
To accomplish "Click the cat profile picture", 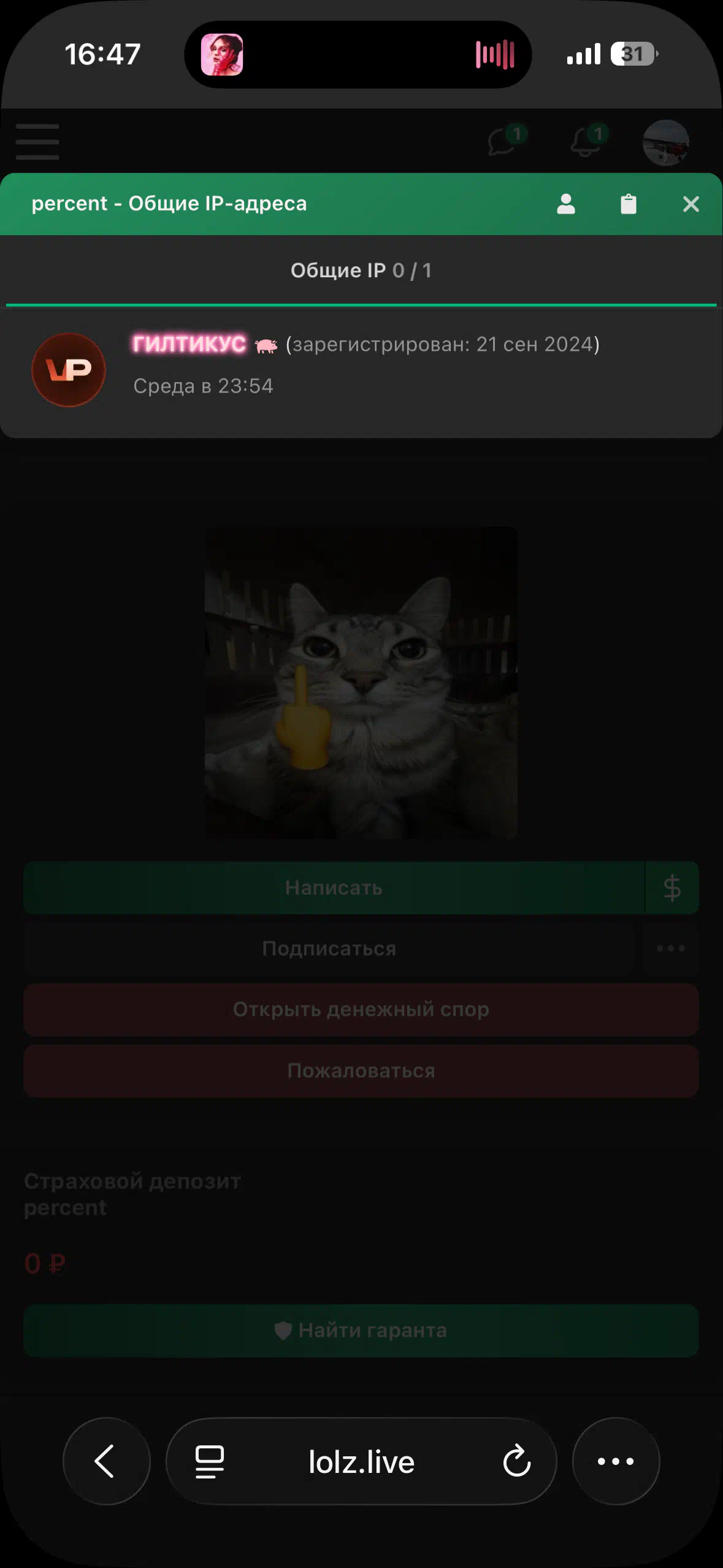I will (361, 683).
